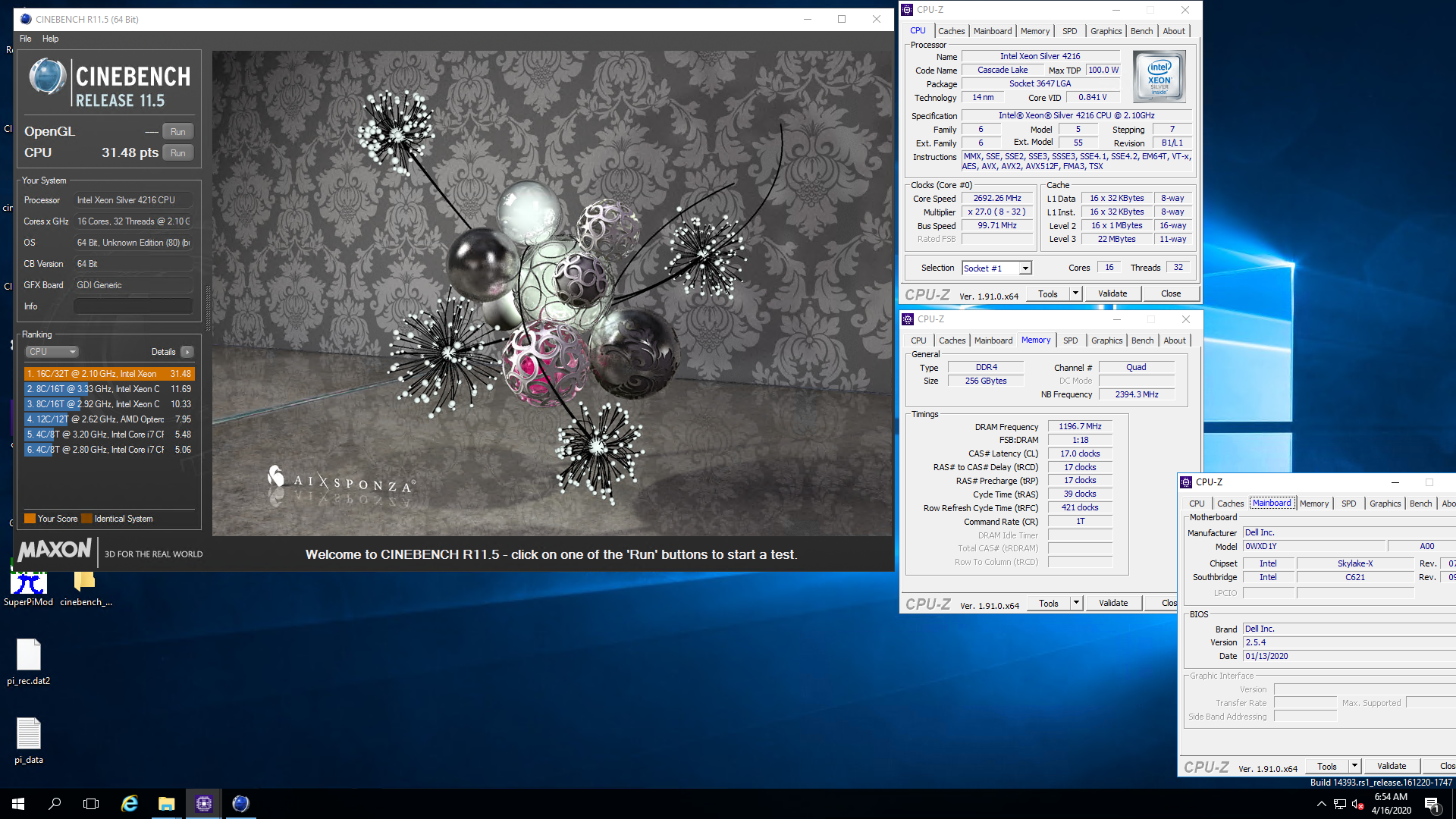
Task: Click the muted volume tray icon
Action: click(x=1358, y=805)
